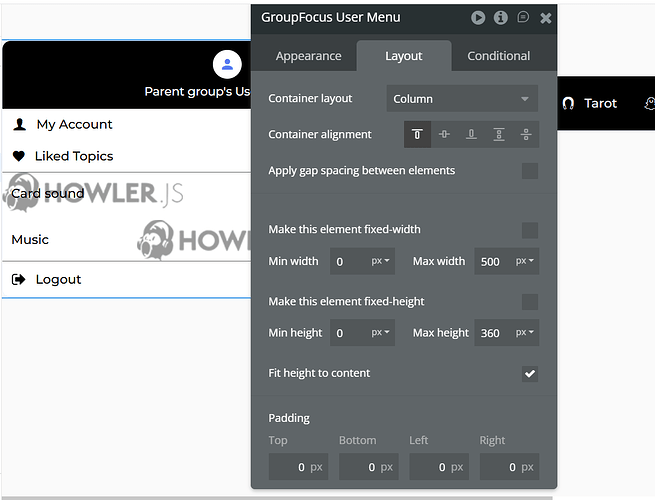
Task: Open the info icon in GroupFocus User Menu header
Action: click(500, 18)
